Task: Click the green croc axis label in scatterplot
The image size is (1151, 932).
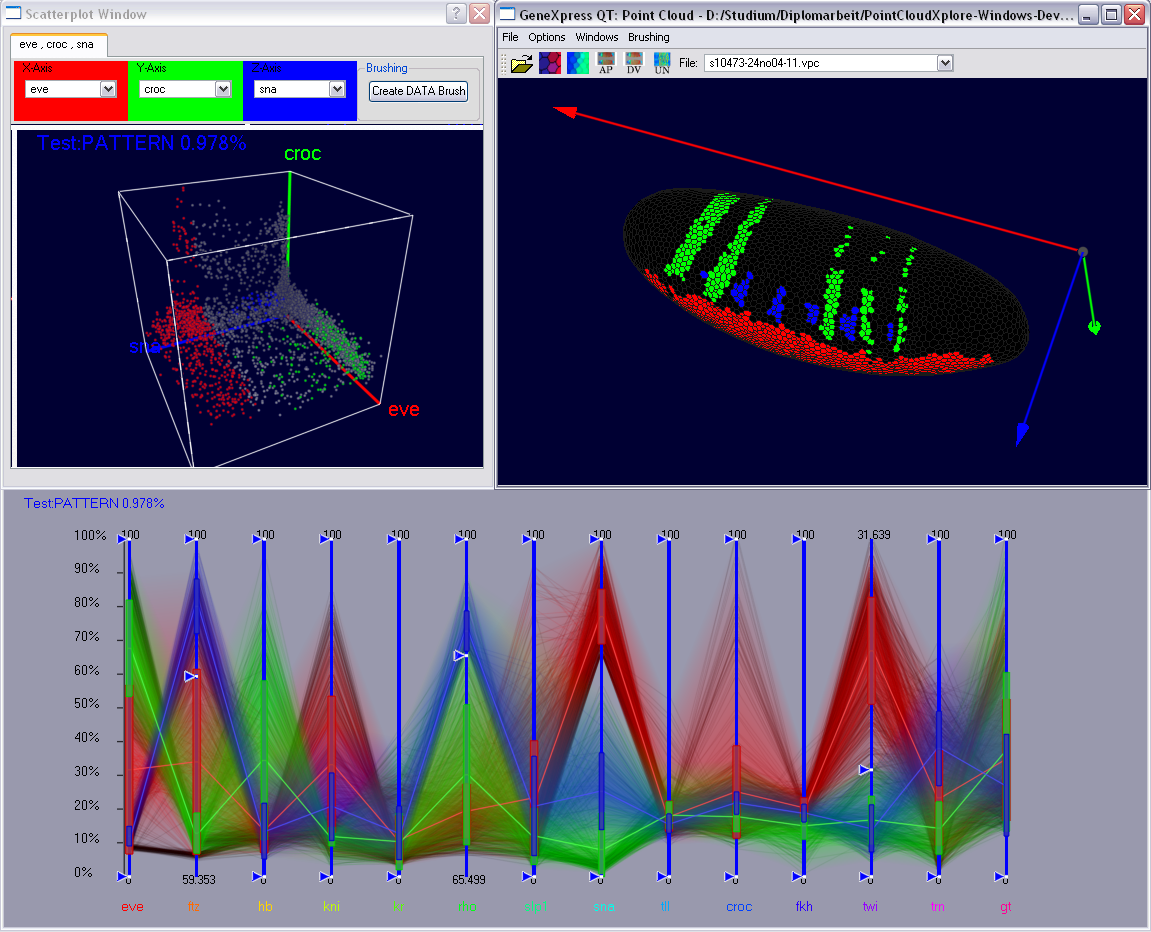Action: coord(302,153)
